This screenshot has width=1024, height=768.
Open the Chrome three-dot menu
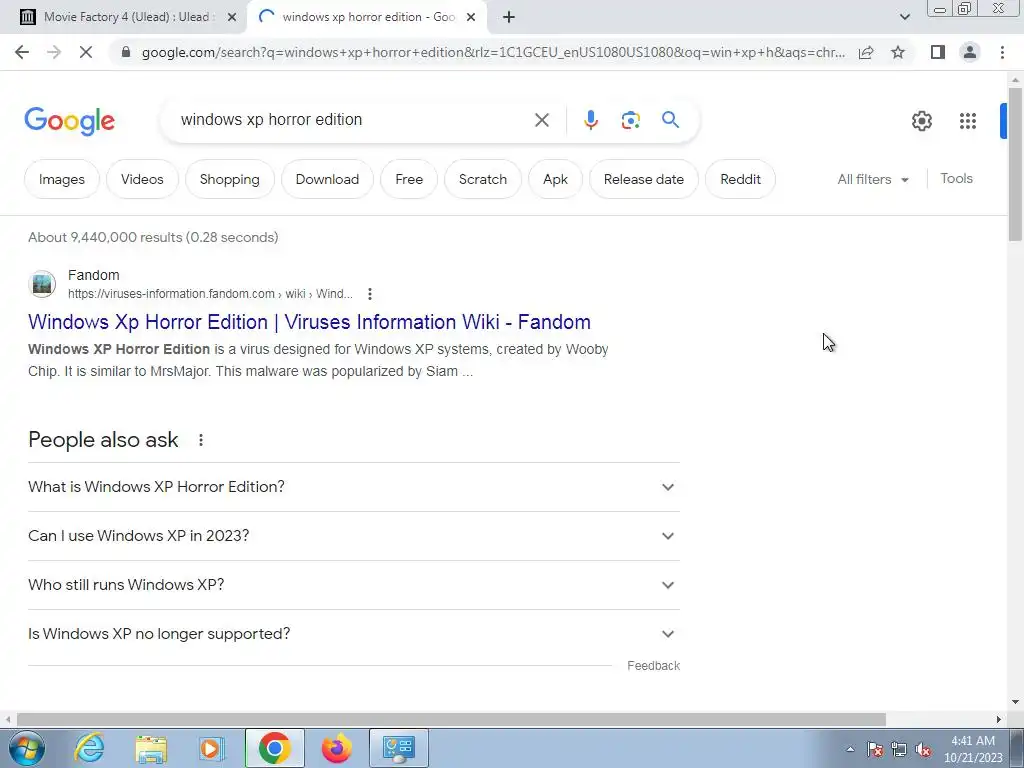[1002, 52]
